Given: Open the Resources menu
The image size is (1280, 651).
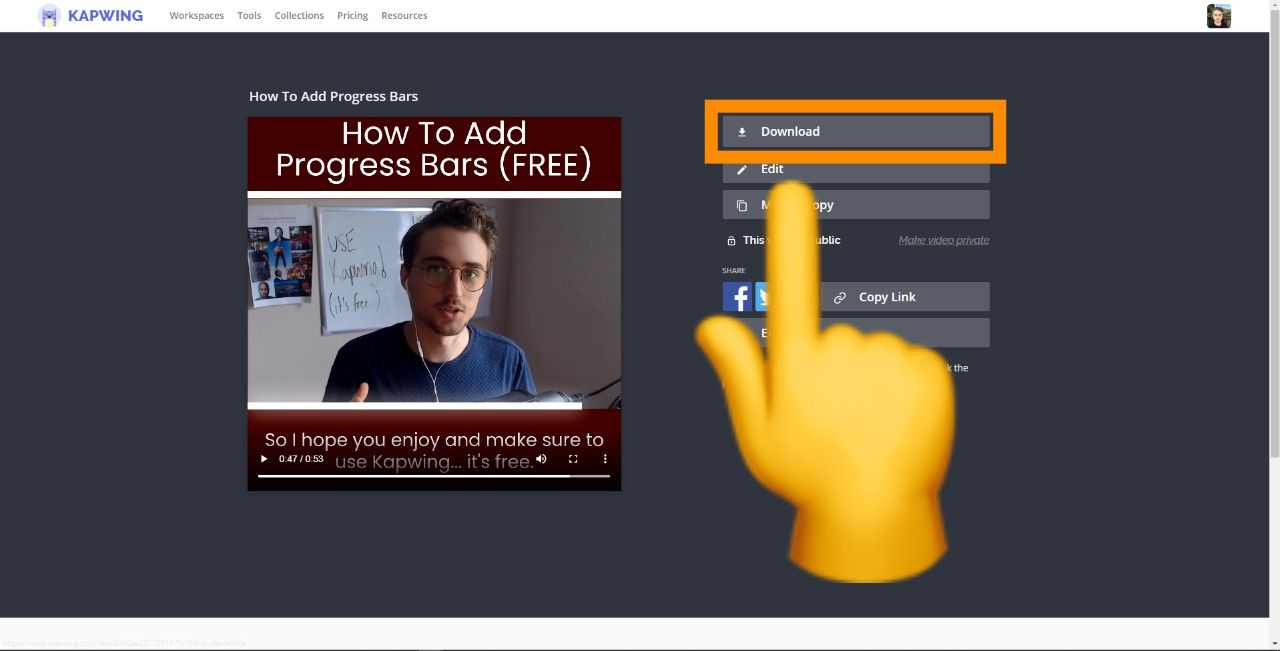Looking at the screenshot, I should click(x=404, y=16).
